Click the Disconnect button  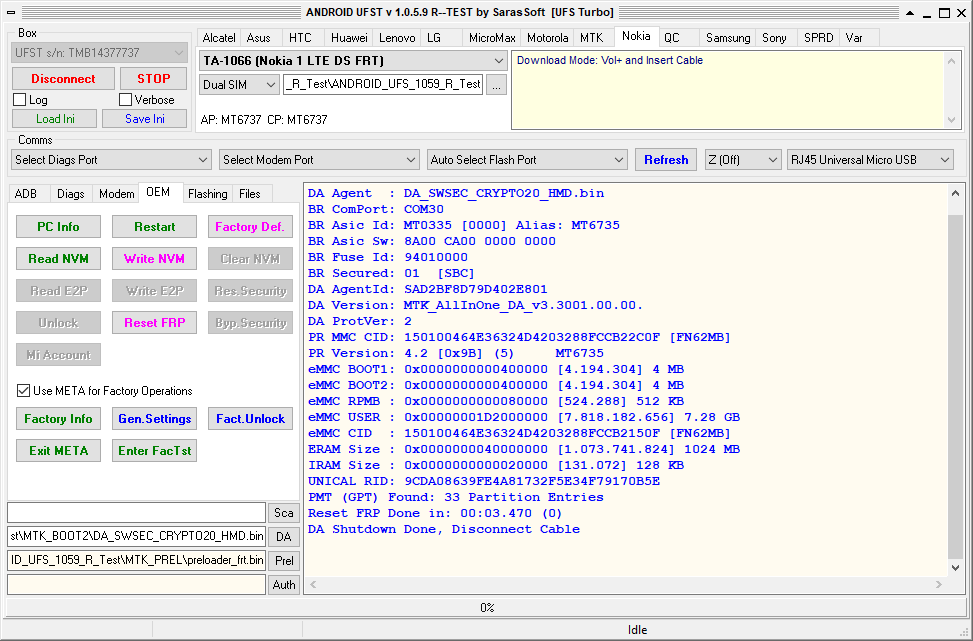(63, 79)
